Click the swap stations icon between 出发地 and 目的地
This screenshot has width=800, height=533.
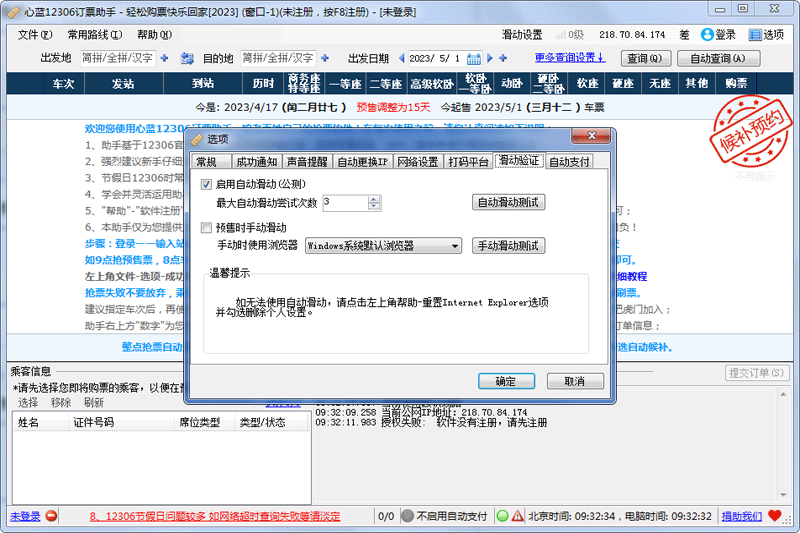pyautogui.click(x=187, y=58)
